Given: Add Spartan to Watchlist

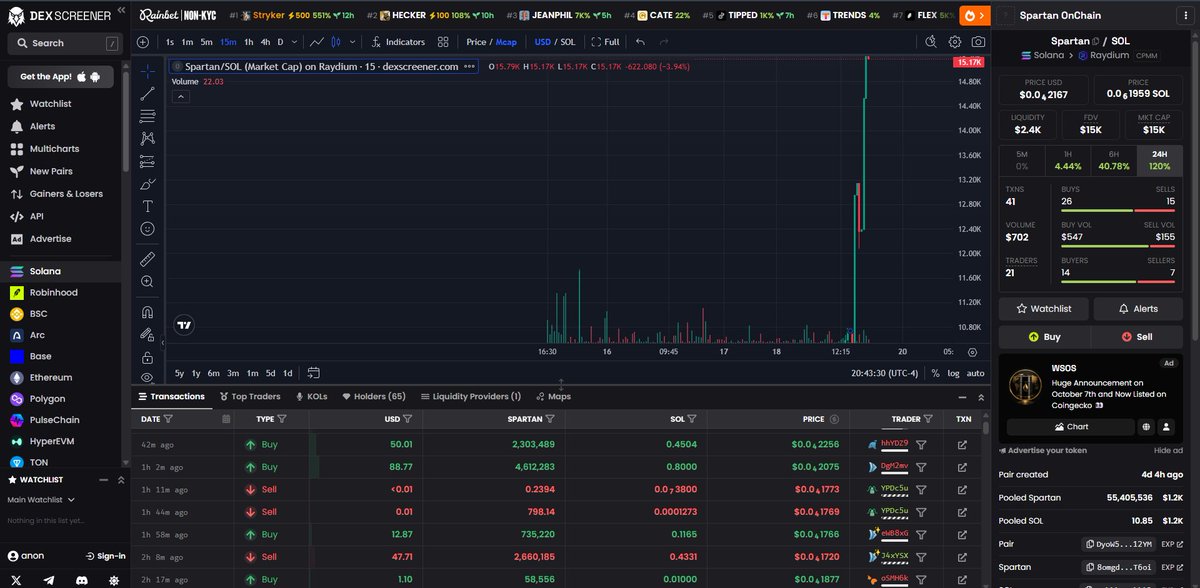Looking at the screenshot, I should pos(1044,309).
